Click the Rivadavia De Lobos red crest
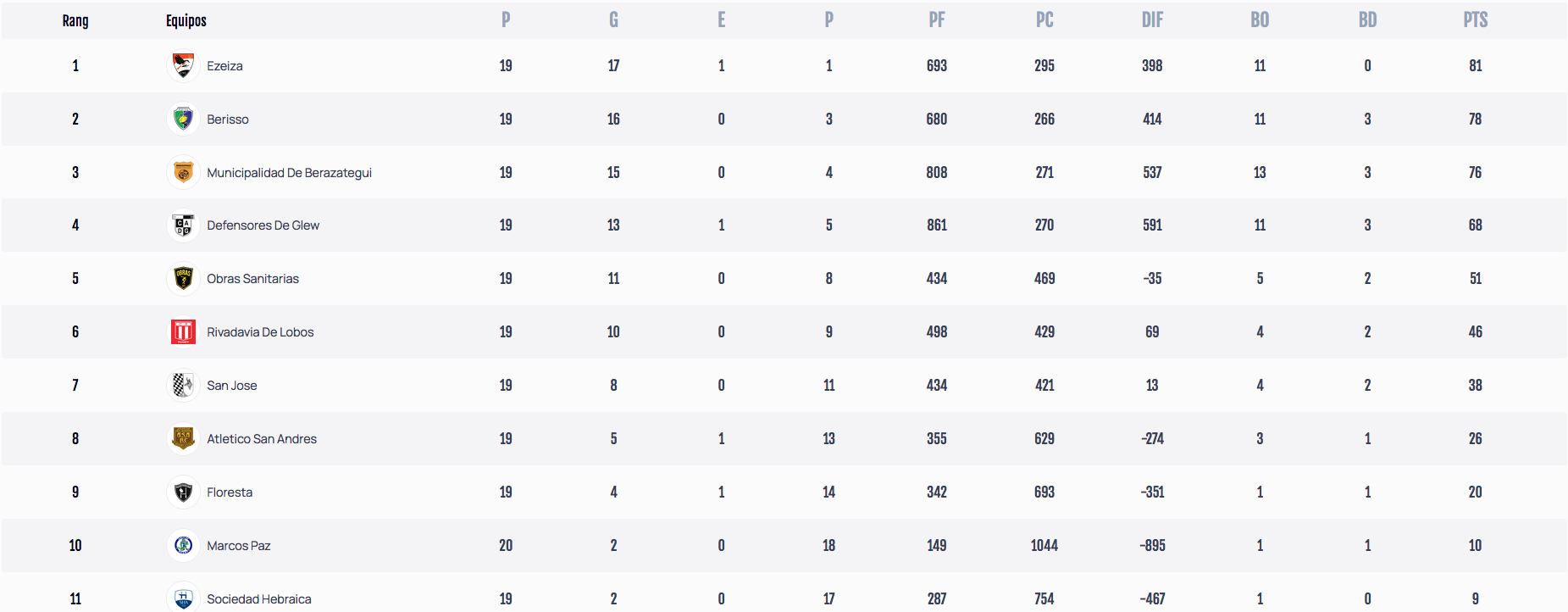1568x612 pixels. pyautogui.click(x=183, y=331)
